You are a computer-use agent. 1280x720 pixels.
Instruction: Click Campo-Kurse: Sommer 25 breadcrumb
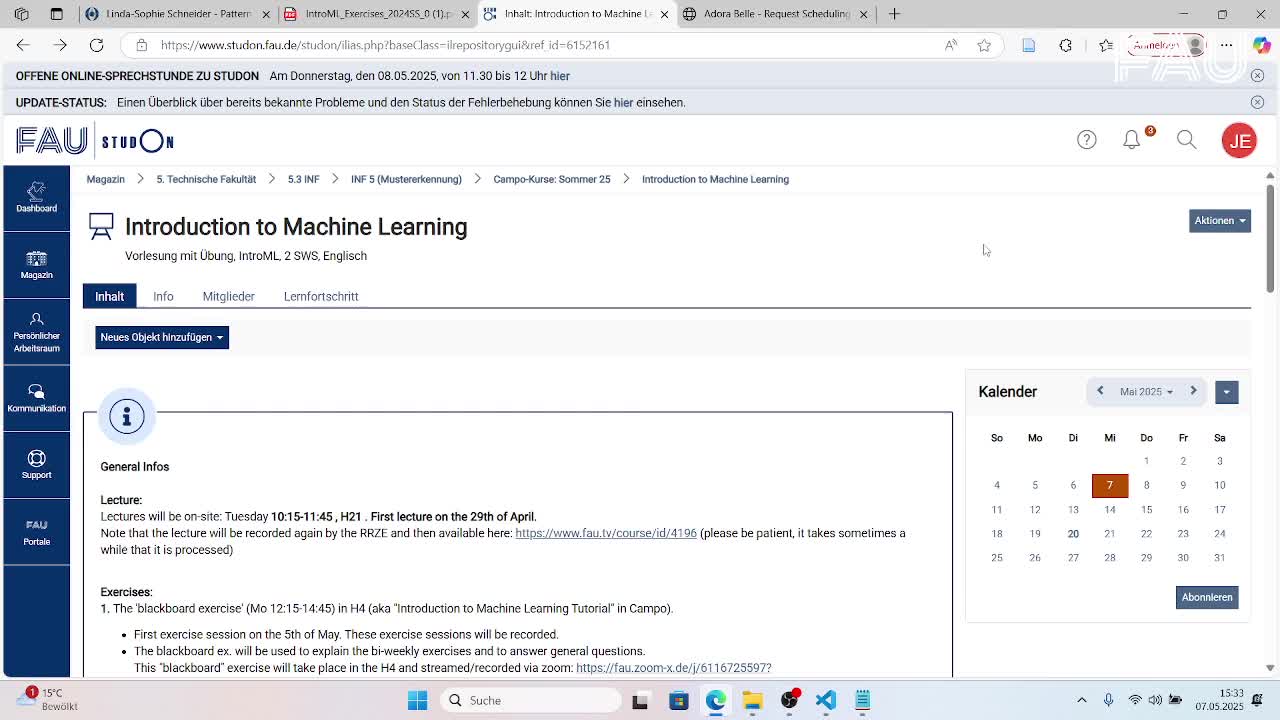551,179
